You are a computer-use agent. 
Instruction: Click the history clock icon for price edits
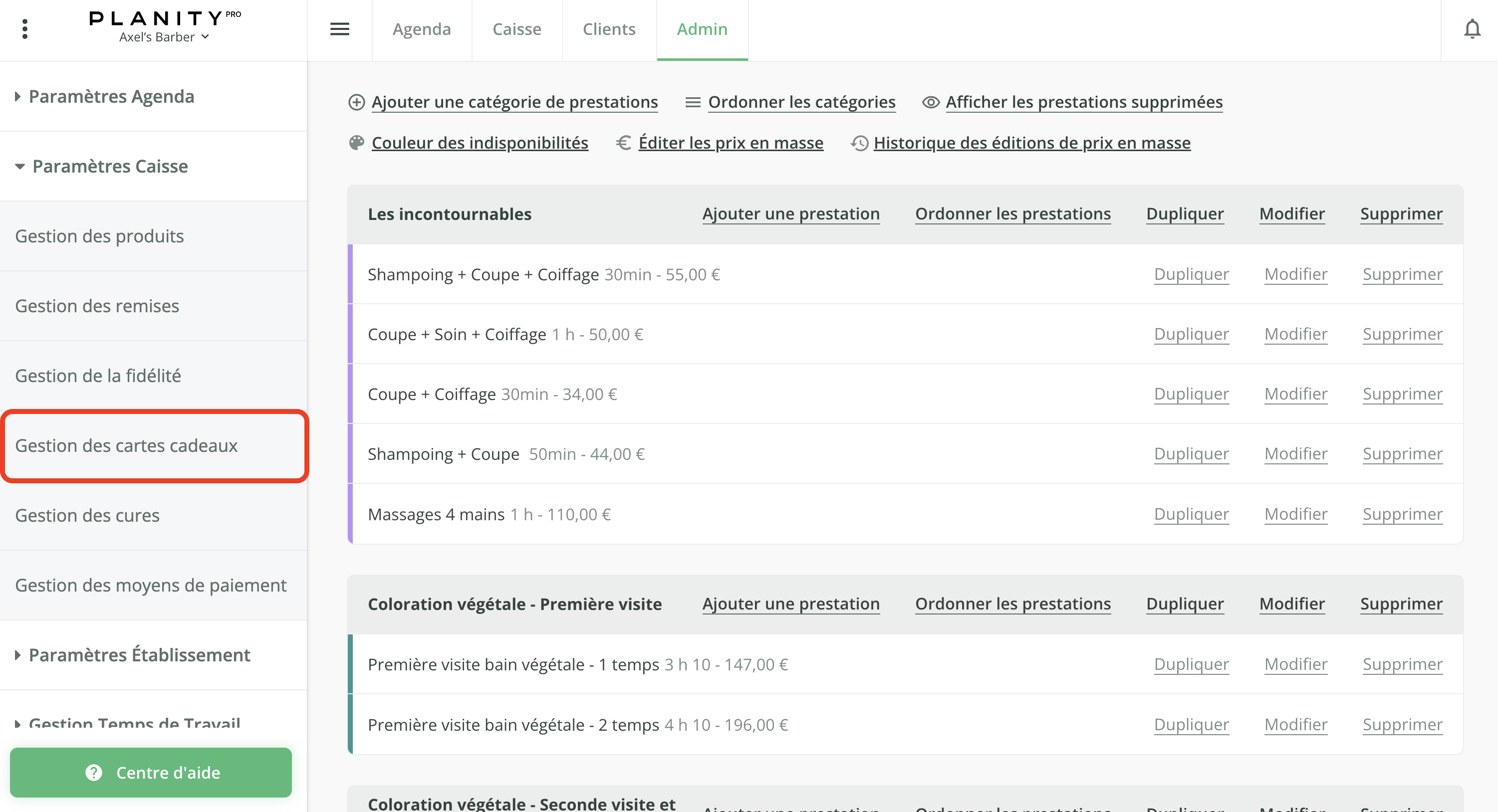pyautogui.click(x=858, y=143)
